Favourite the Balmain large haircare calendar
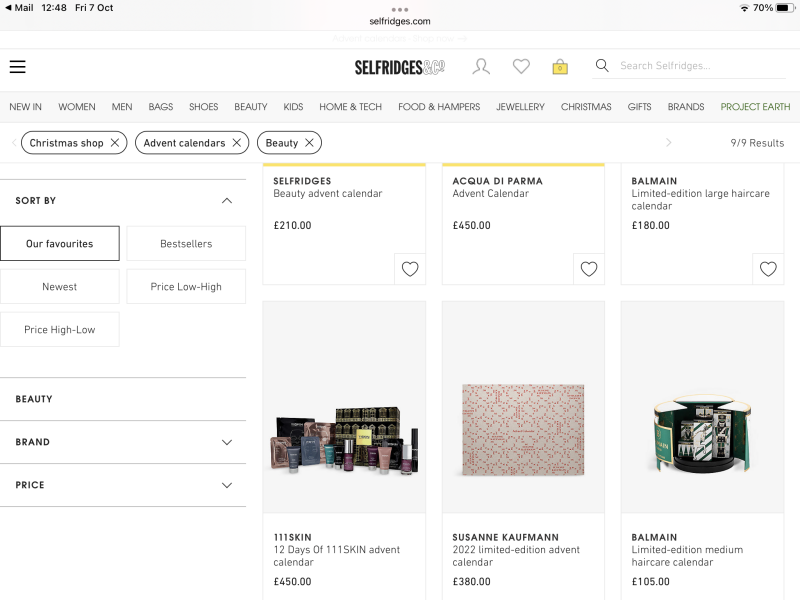 tap(768, 269)
